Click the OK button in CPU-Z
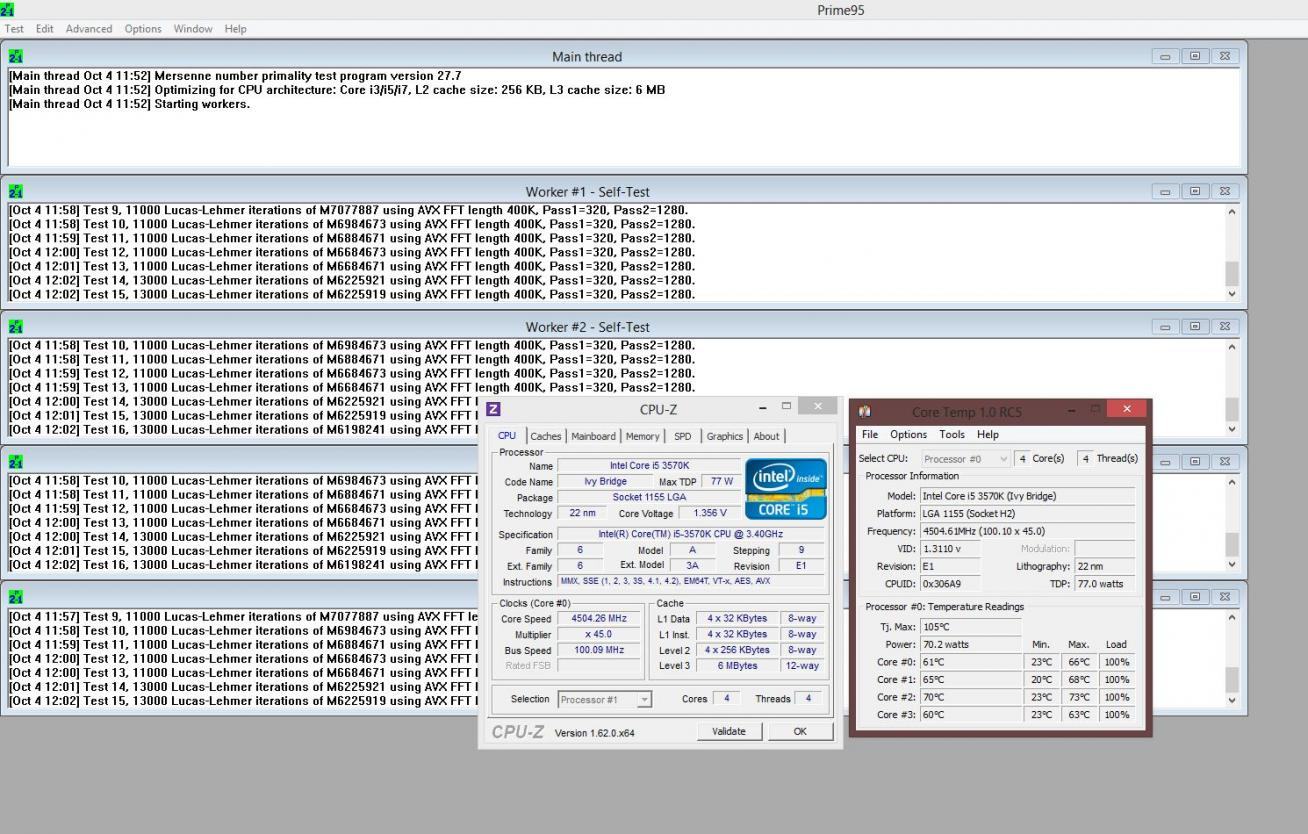 point(800,731)
